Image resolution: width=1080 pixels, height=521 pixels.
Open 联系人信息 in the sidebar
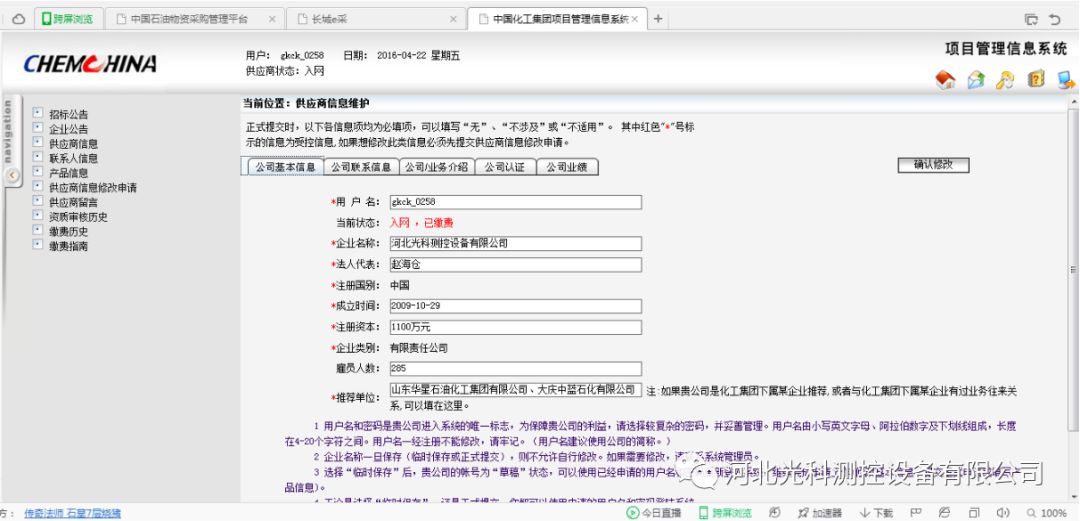(73, 159)
